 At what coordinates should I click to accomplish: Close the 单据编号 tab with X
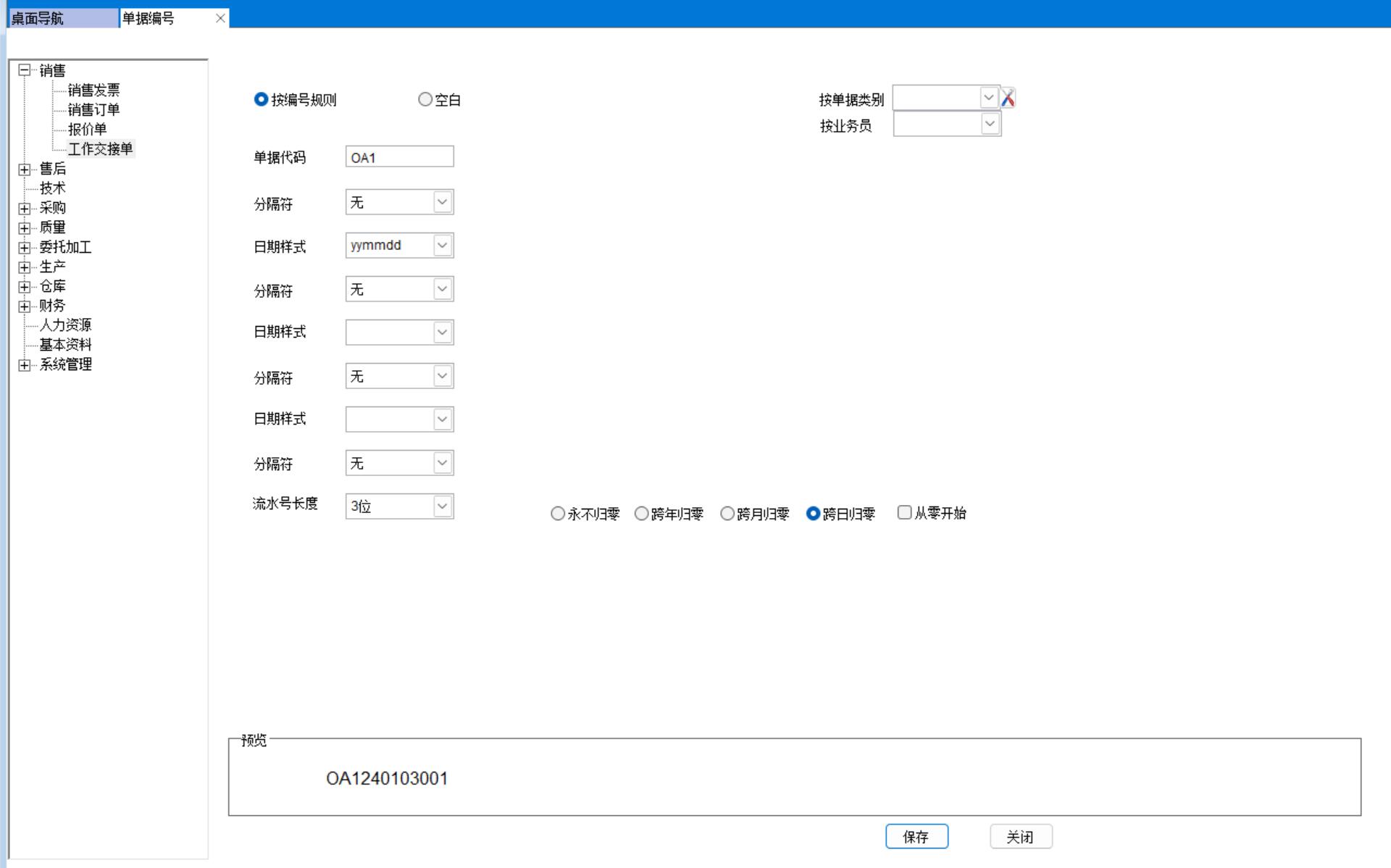pos(220,18)
